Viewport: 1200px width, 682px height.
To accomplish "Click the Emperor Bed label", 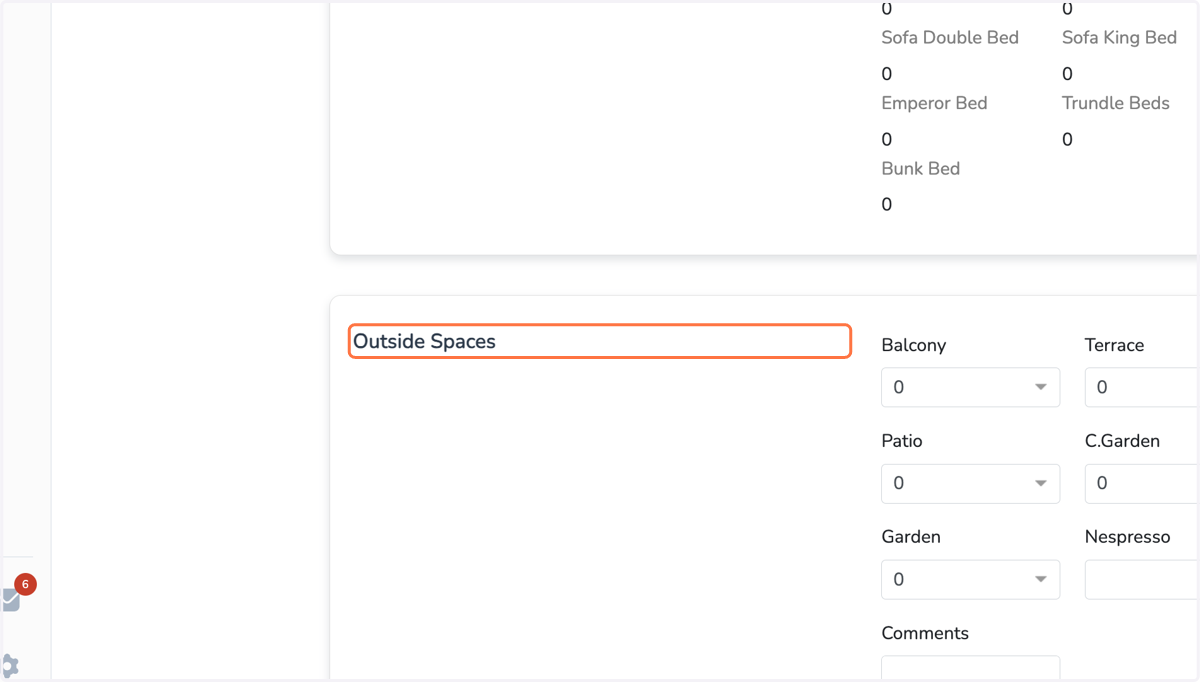I will [x=934, y=103].
